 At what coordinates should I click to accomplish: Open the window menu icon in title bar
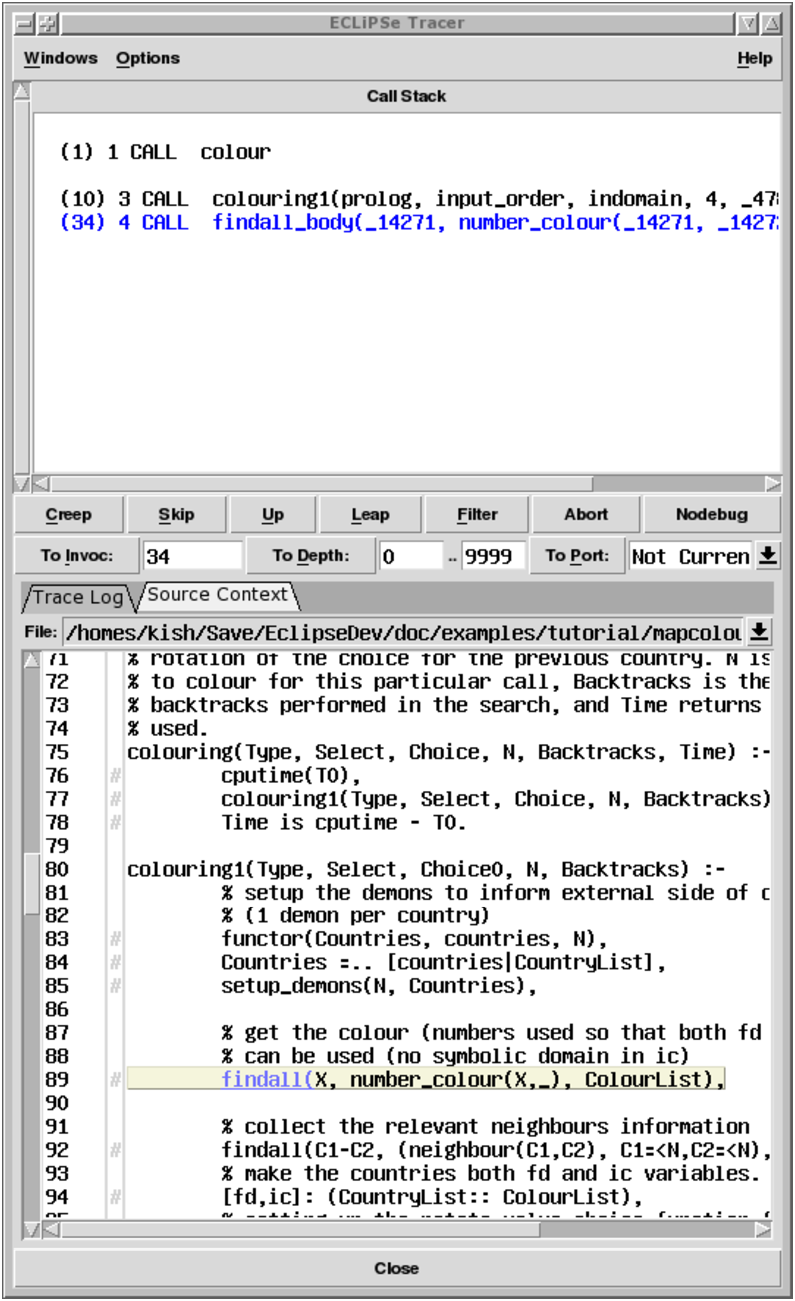[x=24, y=23]
